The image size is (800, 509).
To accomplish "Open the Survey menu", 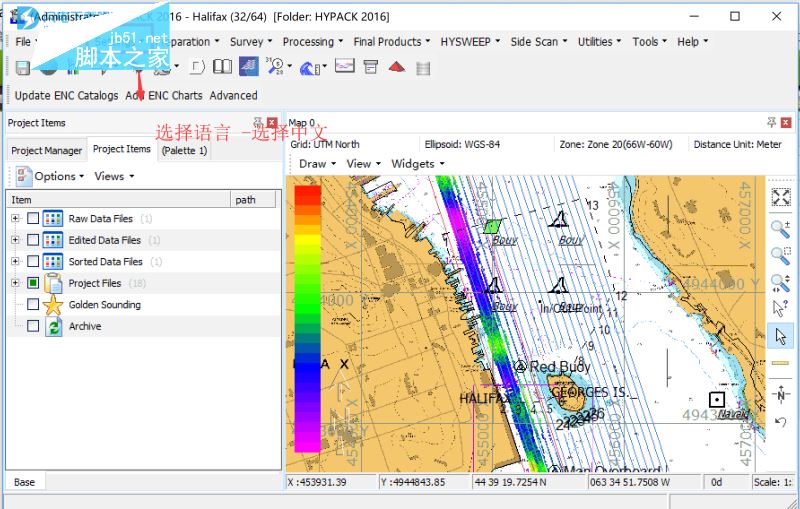I will click(x=251, y=42).
